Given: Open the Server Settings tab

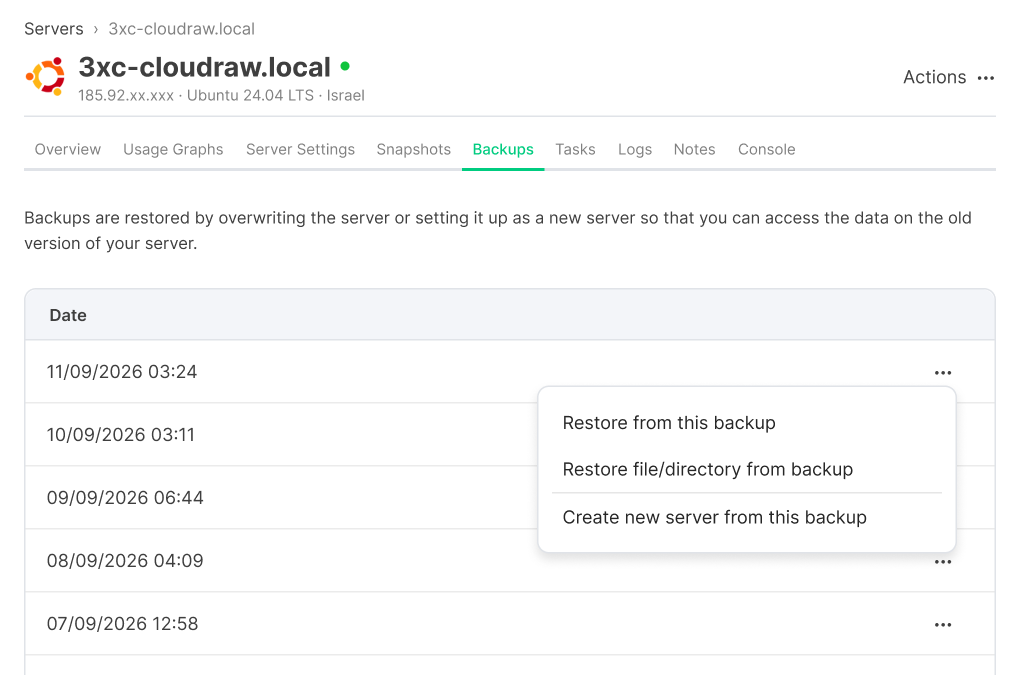Looking at the screenshot, I should click(301, 150).
